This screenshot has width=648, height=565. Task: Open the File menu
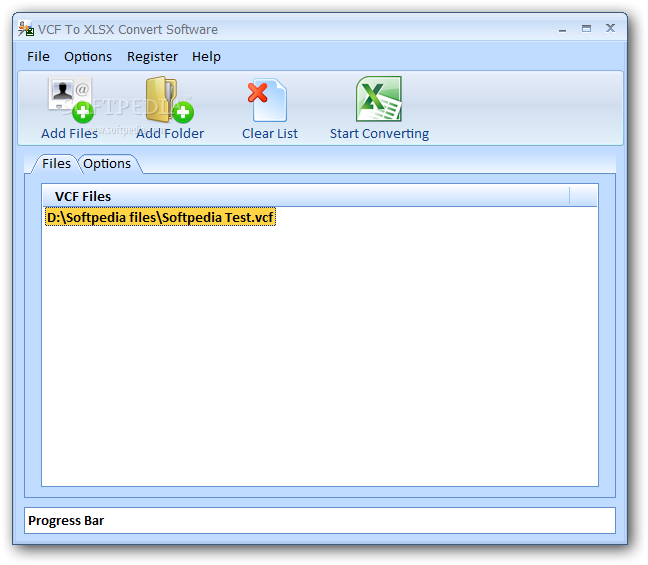[x=38, y=56]
